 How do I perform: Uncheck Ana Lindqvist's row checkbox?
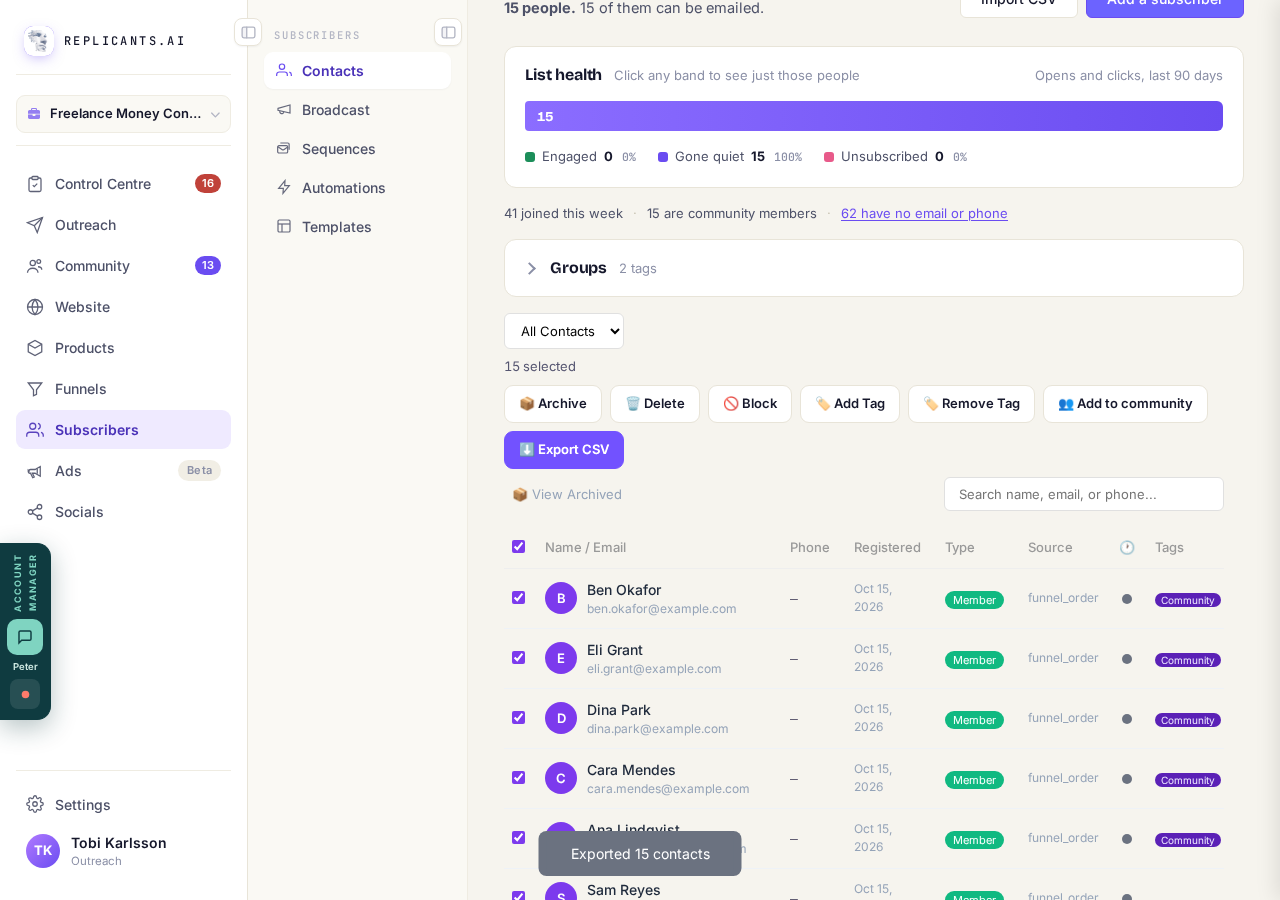click(x=518, y=838)
